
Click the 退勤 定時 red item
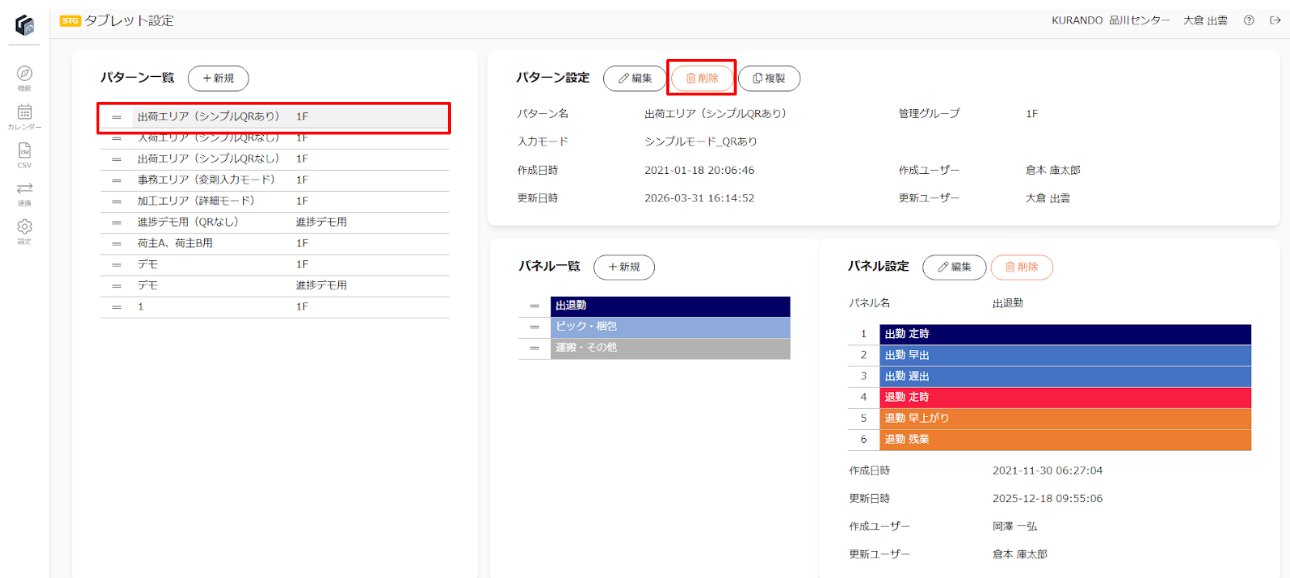(1065, 397)
